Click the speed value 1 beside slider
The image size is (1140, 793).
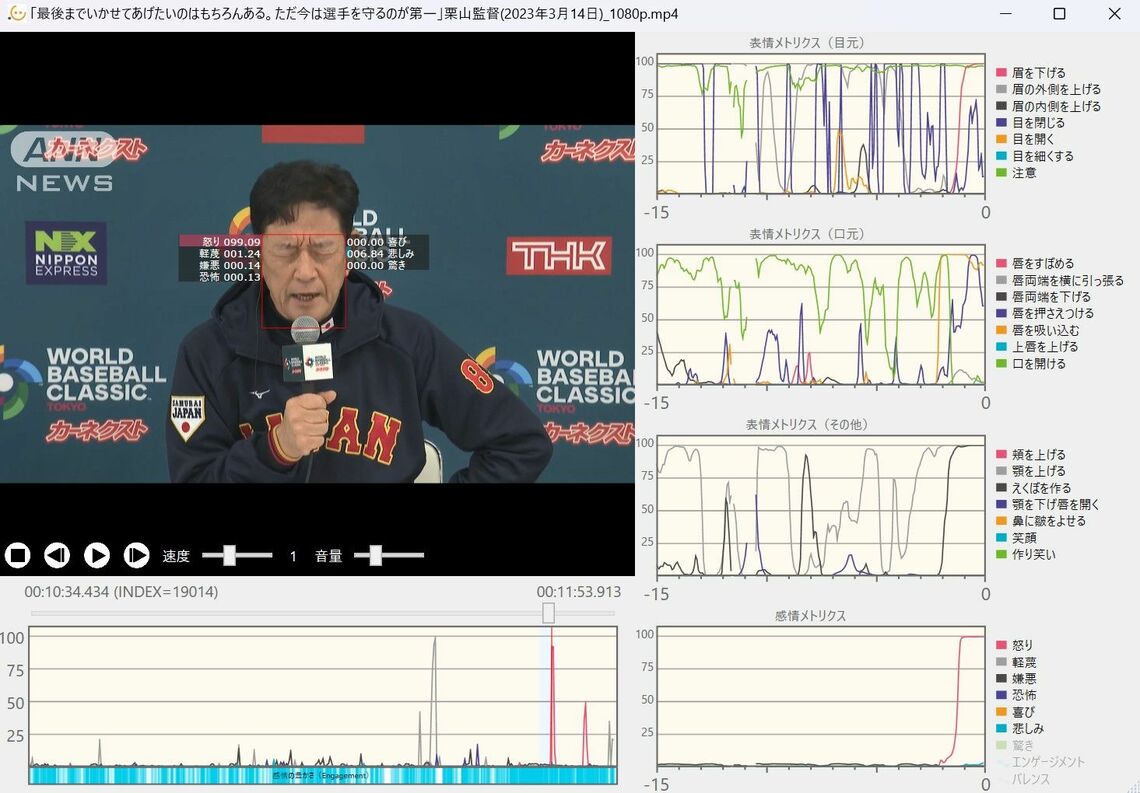pos(293,556)
